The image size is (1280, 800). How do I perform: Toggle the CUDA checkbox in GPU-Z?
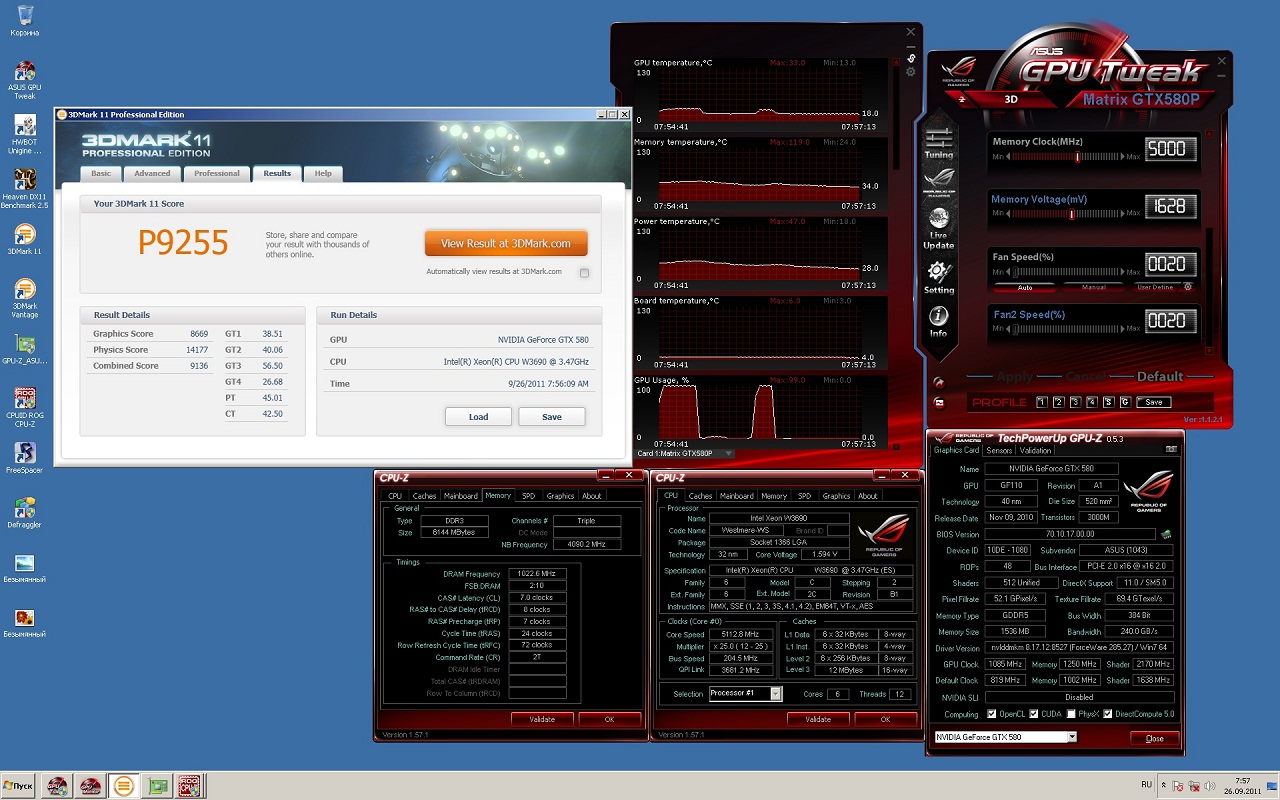click(1032, 714)
